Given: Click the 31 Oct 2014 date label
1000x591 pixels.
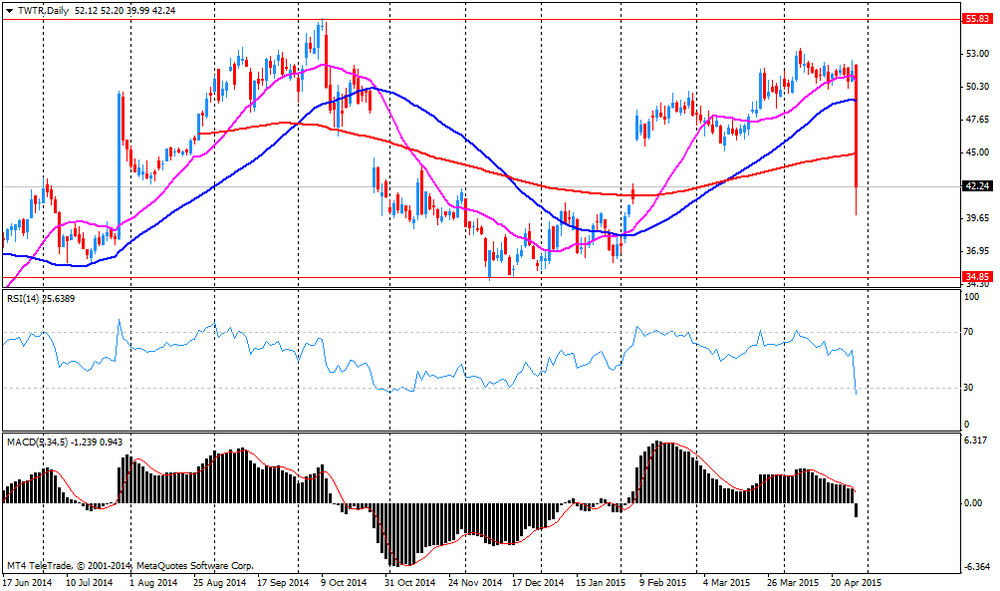Looking at the screenshot, I should [x=409, y=583].
